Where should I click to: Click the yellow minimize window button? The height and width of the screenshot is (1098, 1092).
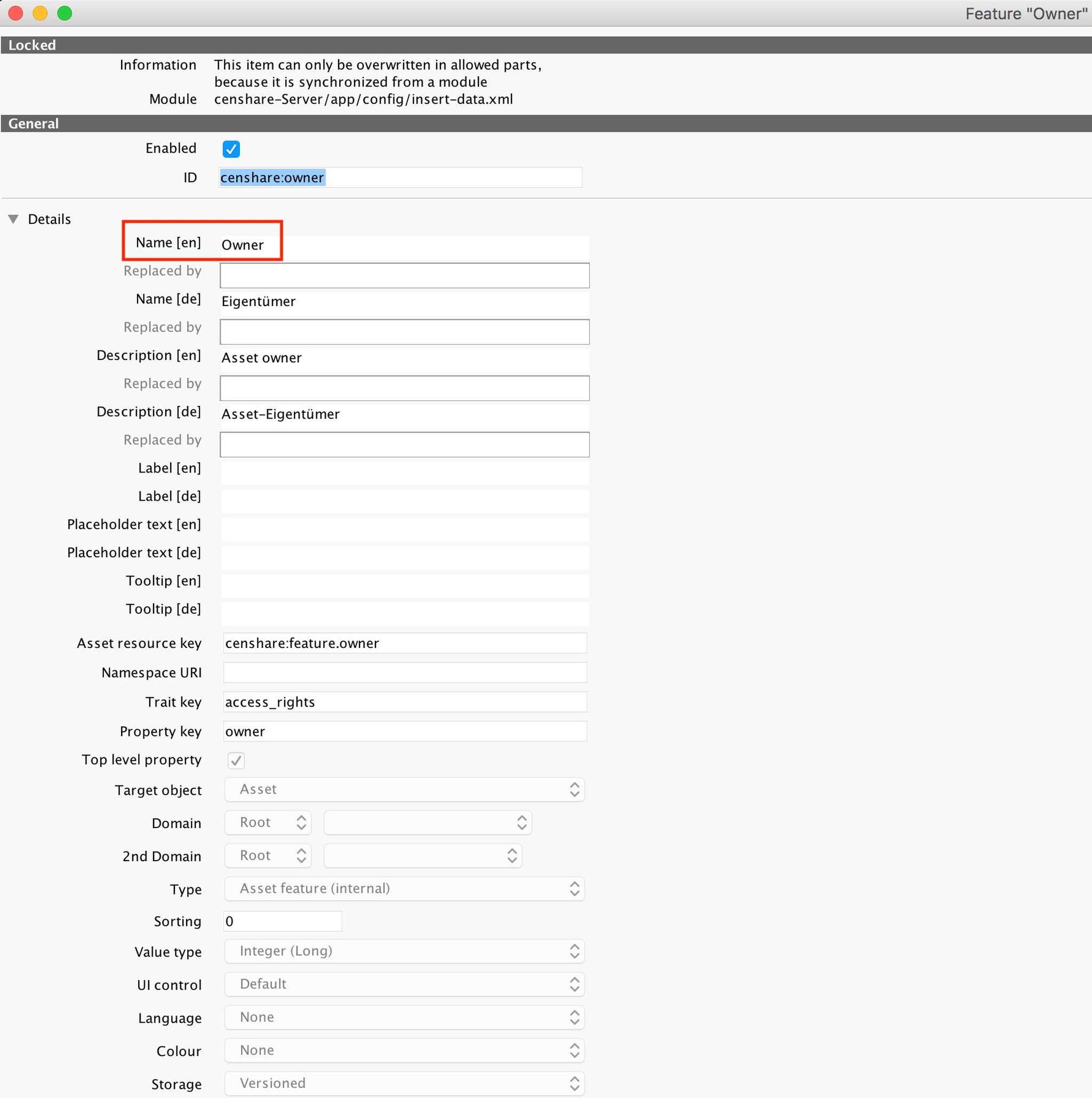(40, 13)
